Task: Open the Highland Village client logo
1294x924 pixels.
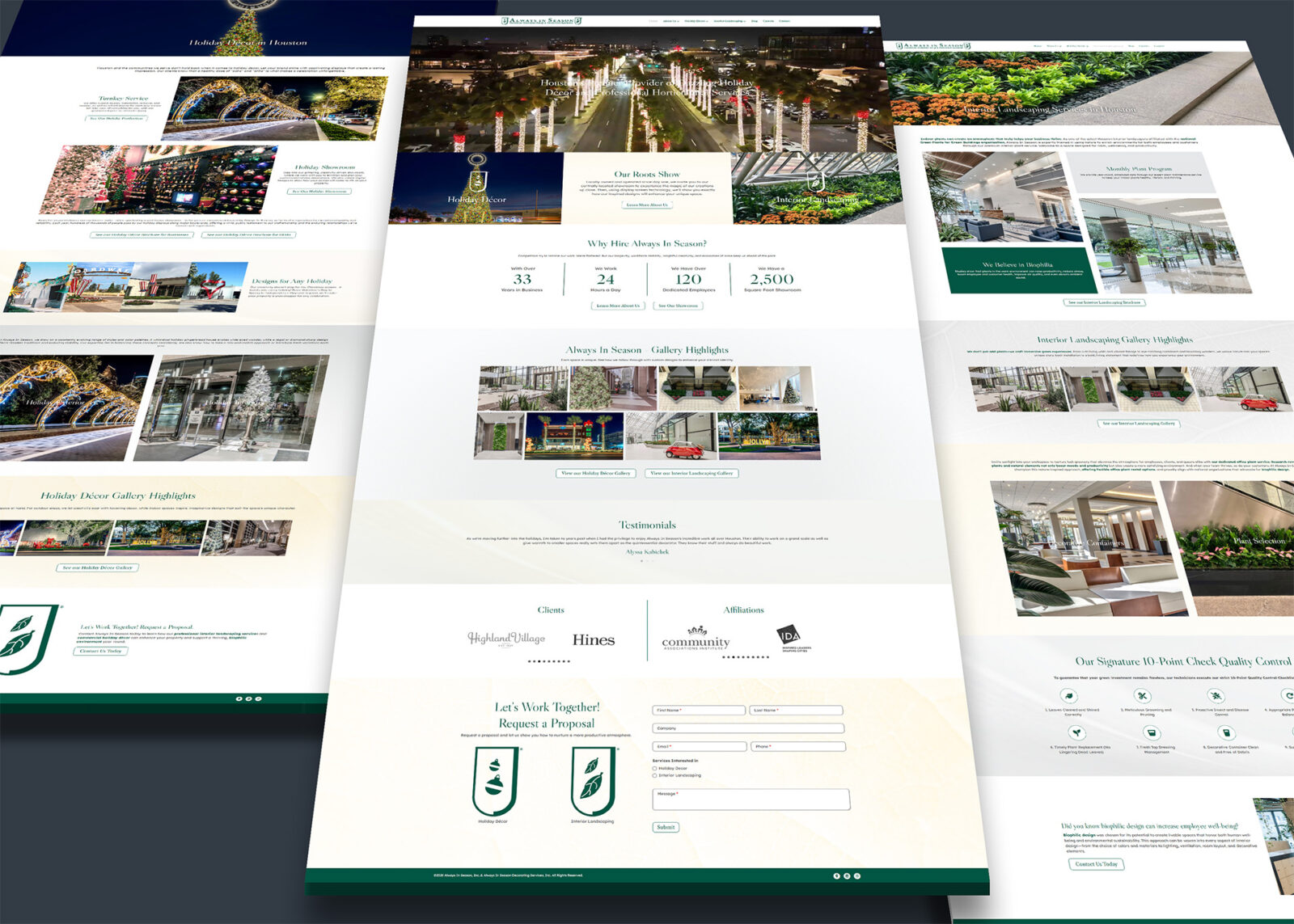Action: tap(506, 639)
